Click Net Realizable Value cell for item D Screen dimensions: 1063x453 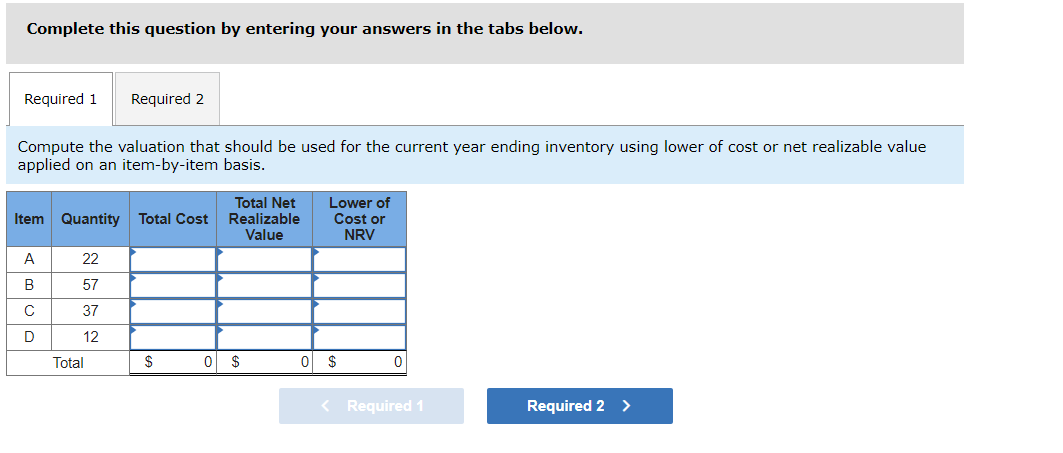(264, 337)
